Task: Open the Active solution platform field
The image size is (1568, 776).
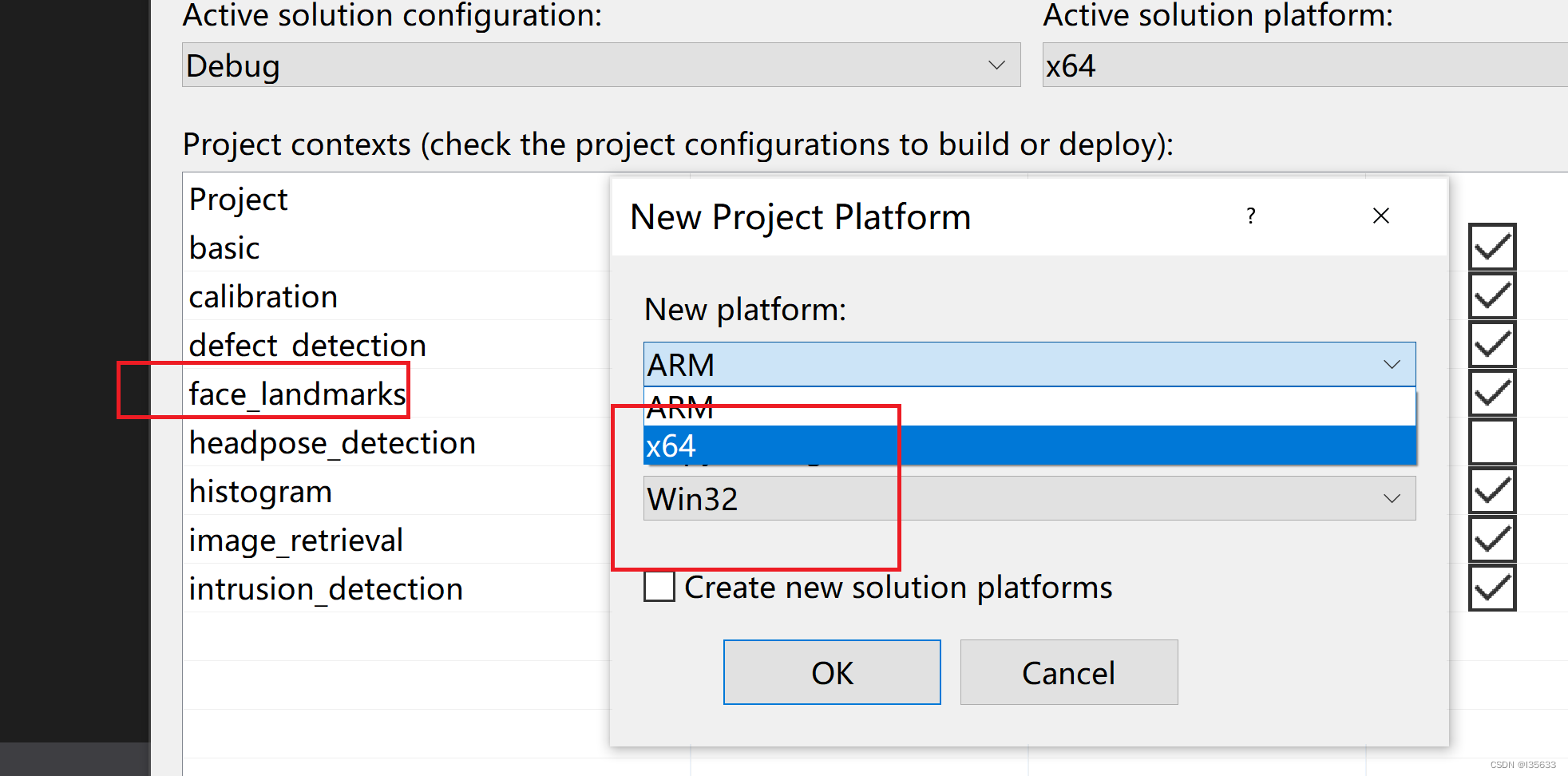Action: [x=1277, y=65]
